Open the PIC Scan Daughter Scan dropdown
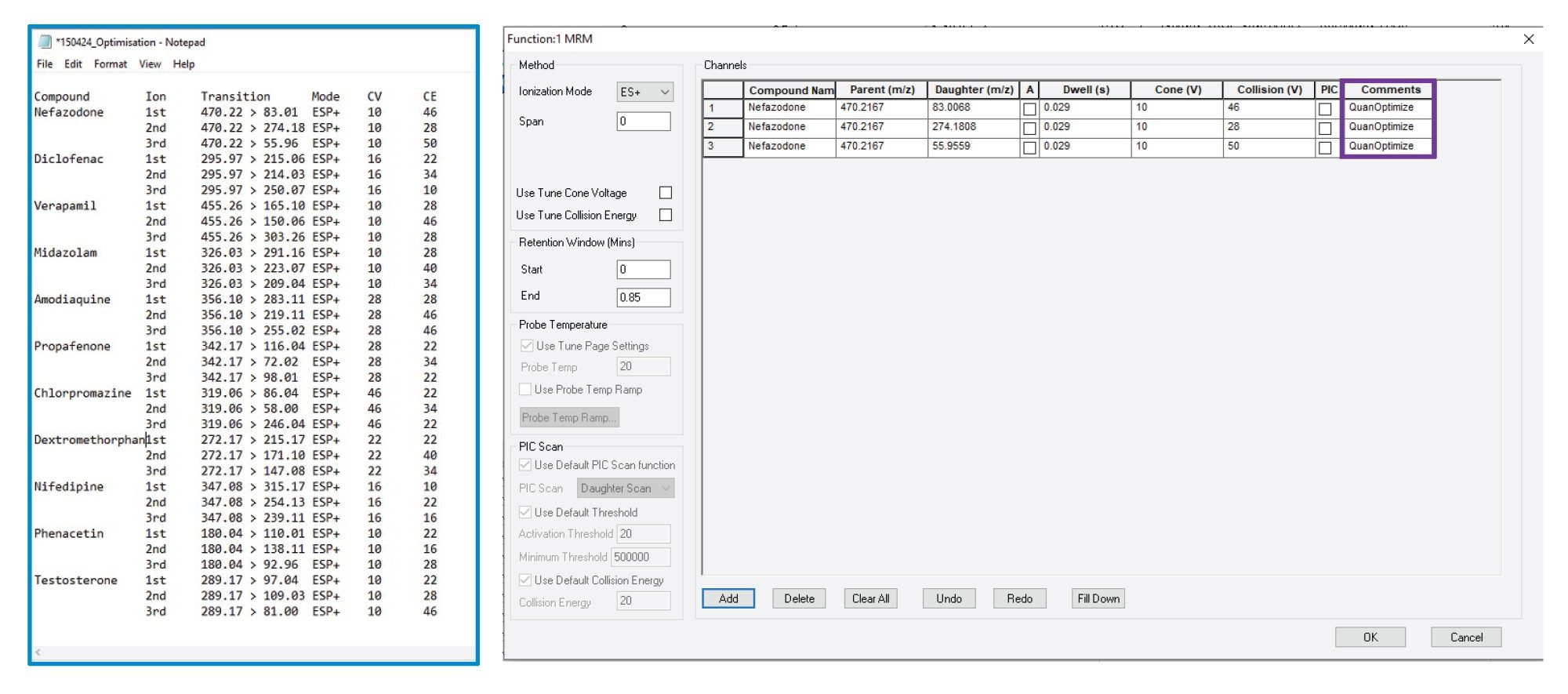The image size is (1568, 694). 626,489
